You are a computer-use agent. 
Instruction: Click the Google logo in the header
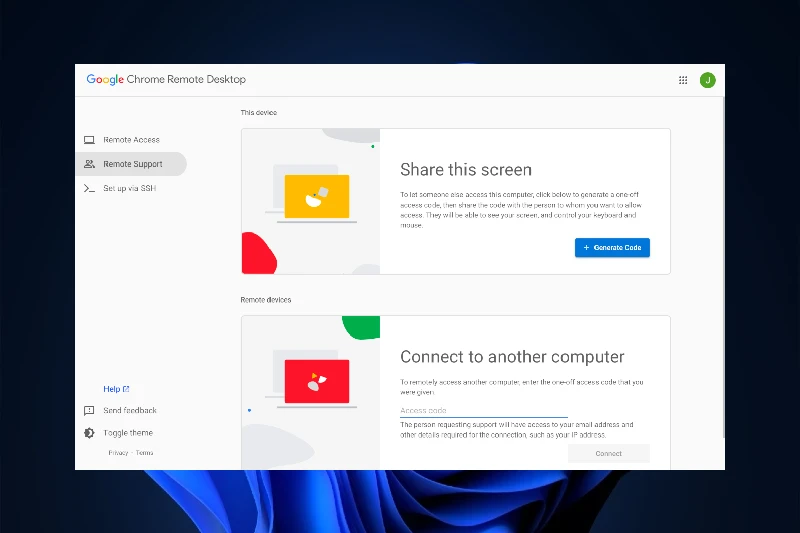click(x=105, y=80)
